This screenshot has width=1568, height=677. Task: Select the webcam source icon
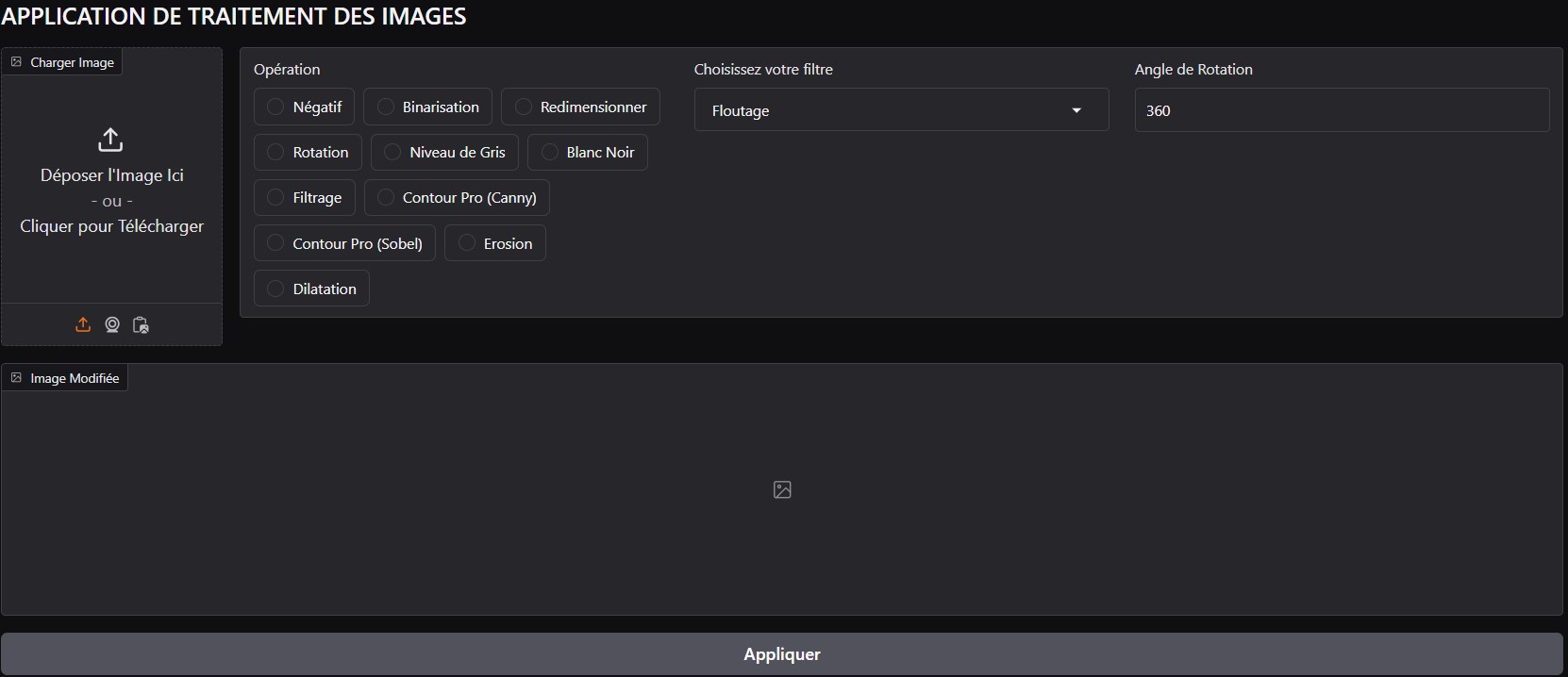click(112, 324)
